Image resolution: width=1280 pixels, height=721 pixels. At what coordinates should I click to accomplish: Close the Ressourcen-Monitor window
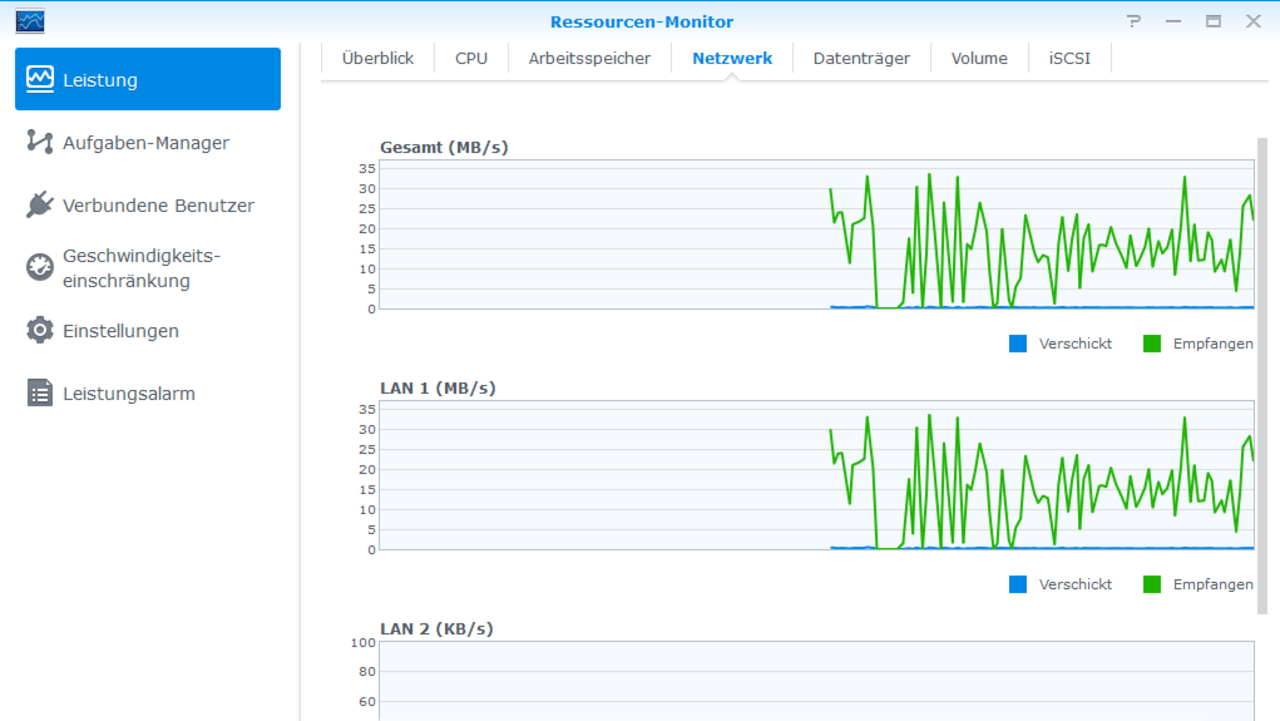coord(1253,21)
